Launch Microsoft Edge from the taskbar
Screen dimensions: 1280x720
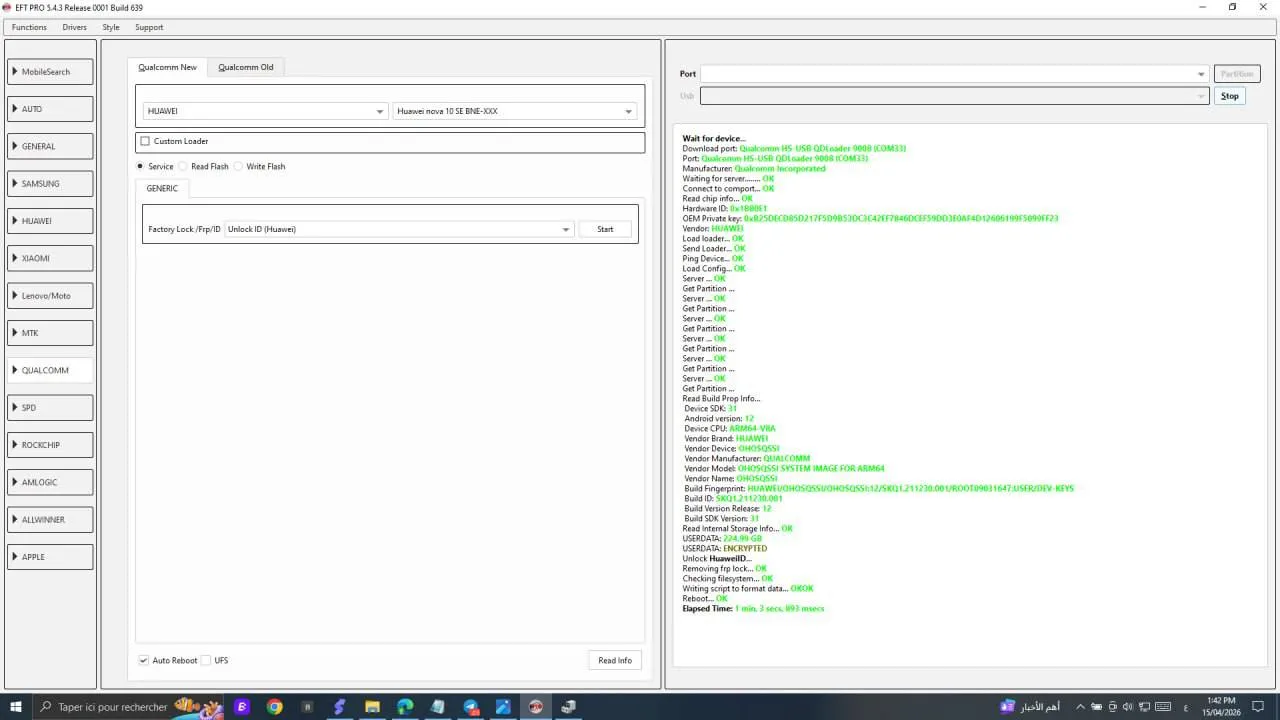click(x=405, y=707)
